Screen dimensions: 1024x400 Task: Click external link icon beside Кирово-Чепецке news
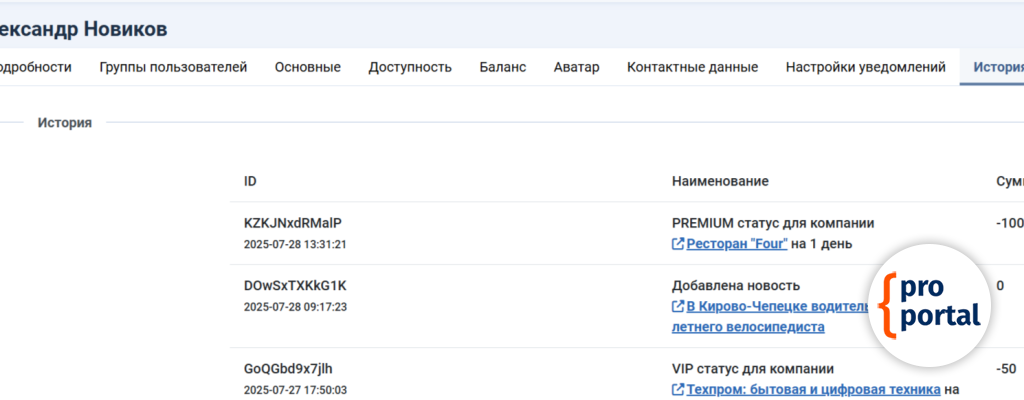coord(678,307)
